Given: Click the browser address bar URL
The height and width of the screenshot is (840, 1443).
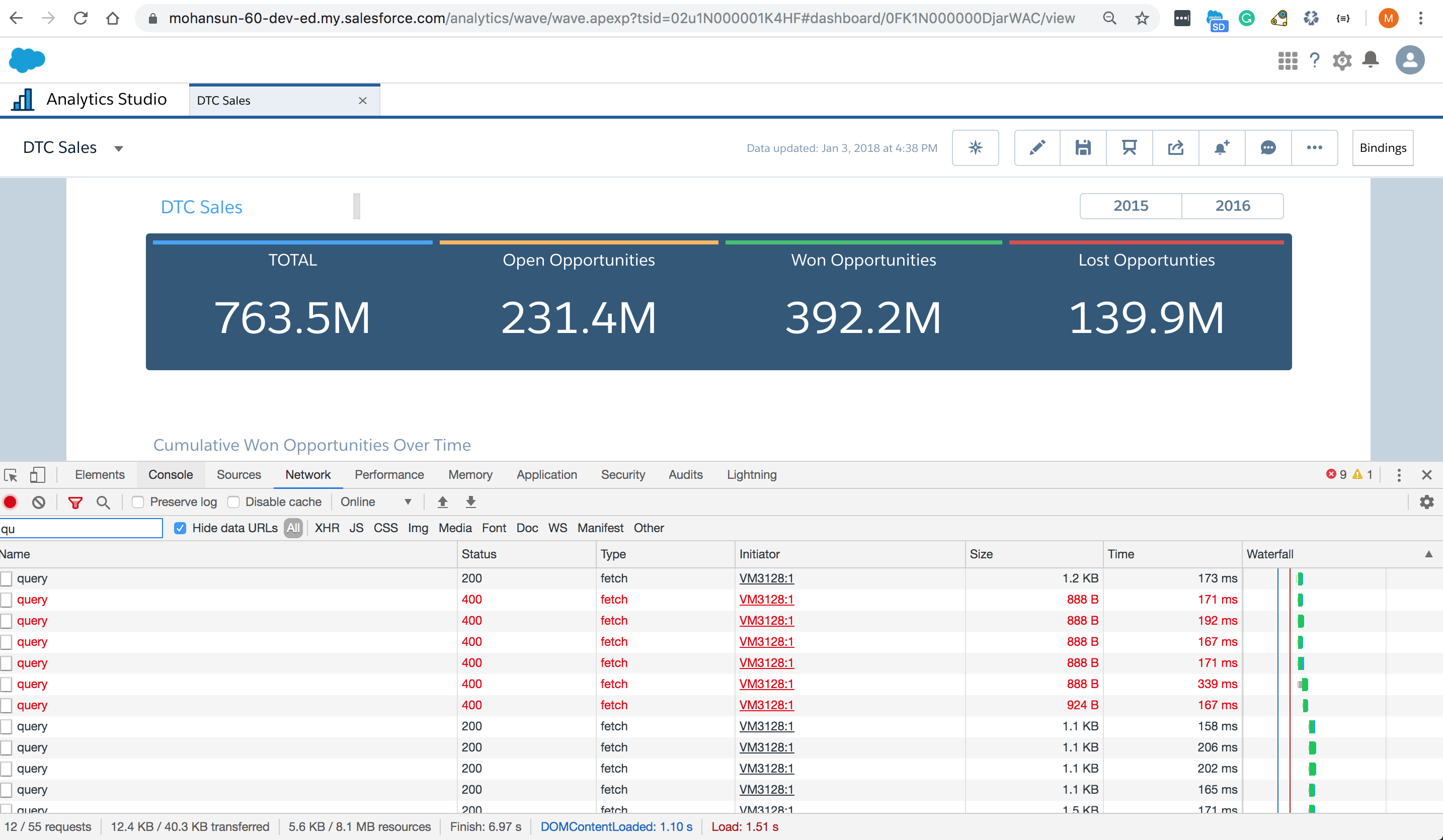Looking at the screenshot, I should 621,18.
